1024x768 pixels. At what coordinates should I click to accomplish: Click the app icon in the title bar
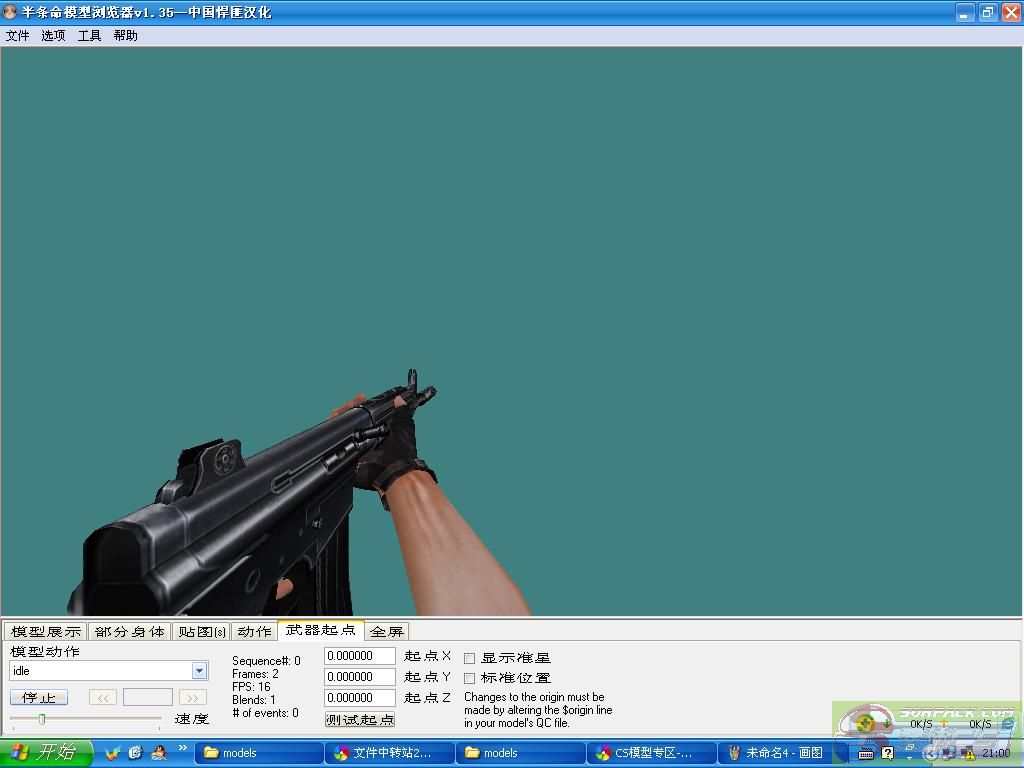[x=11, y=12]
